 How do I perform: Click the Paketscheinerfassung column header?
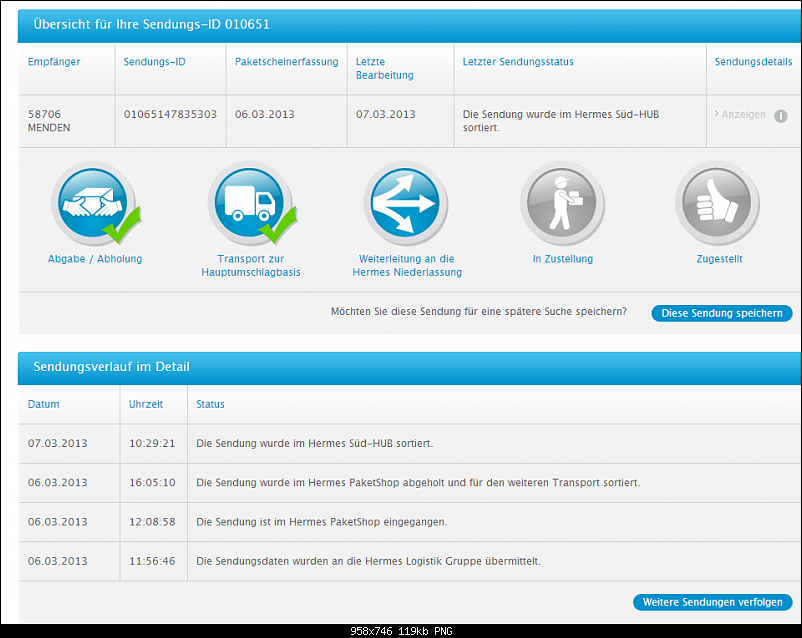click(x=286, y=62)
